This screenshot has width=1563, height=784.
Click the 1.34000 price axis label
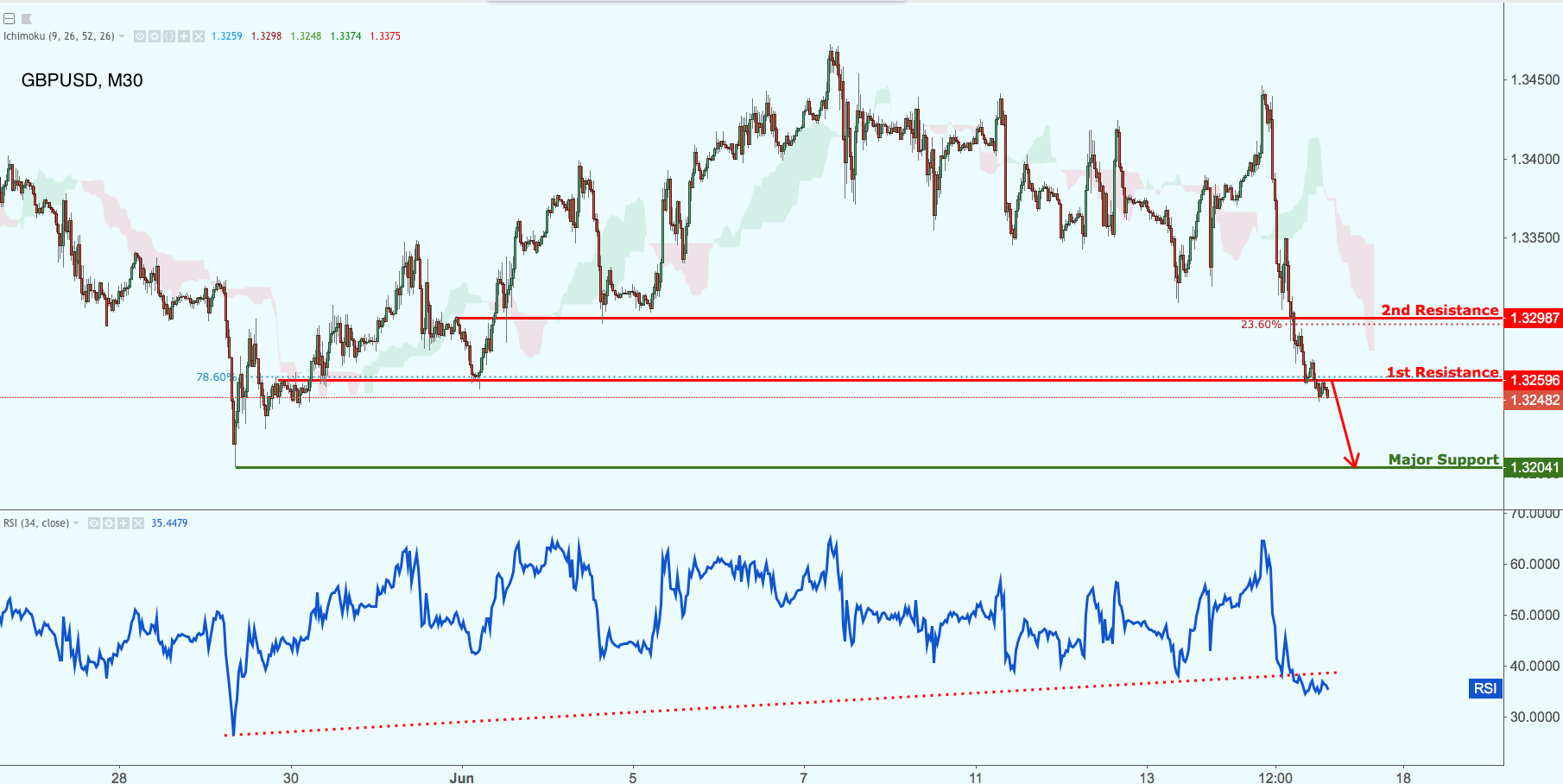[x=1535, y=159]
